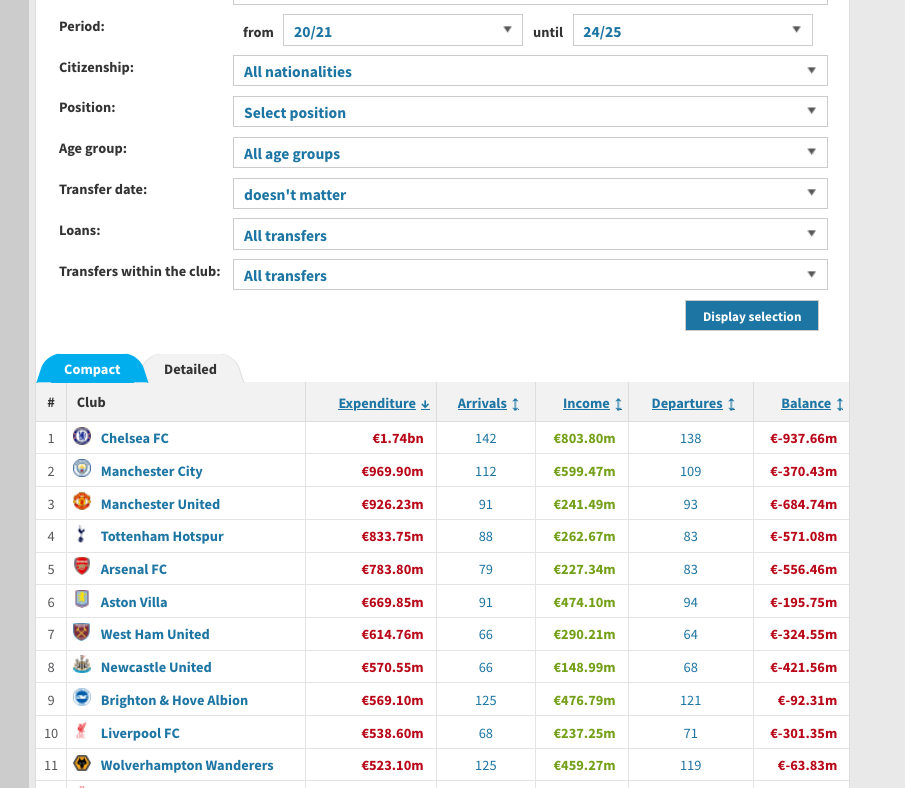
Task: Click West Ham United's 64 departures count
Action: tap(690, 634)
